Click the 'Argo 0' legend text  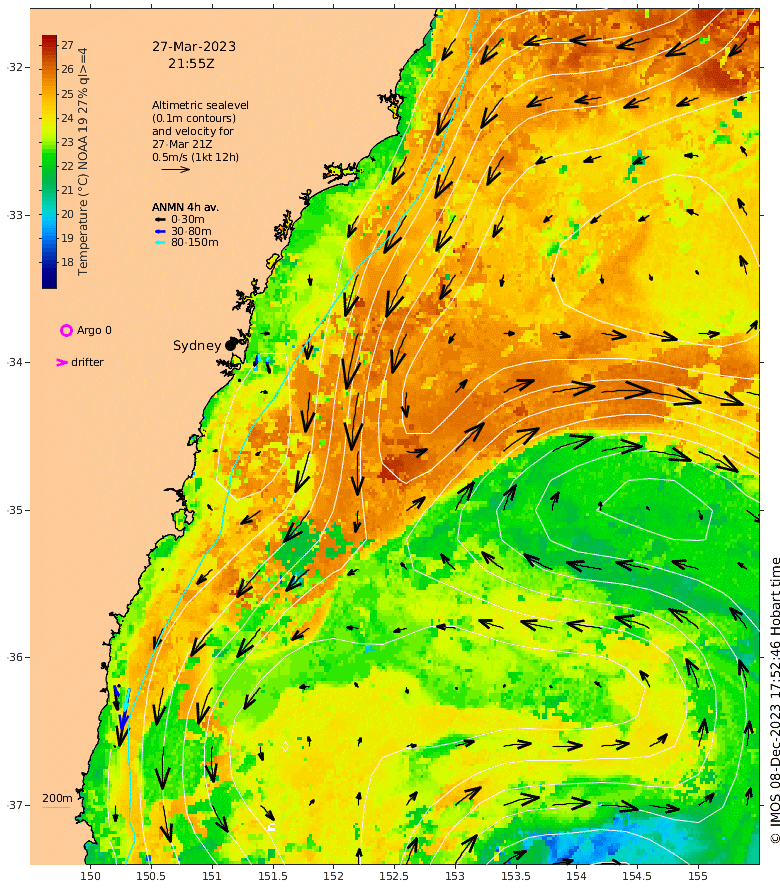(x=94, y=330)
